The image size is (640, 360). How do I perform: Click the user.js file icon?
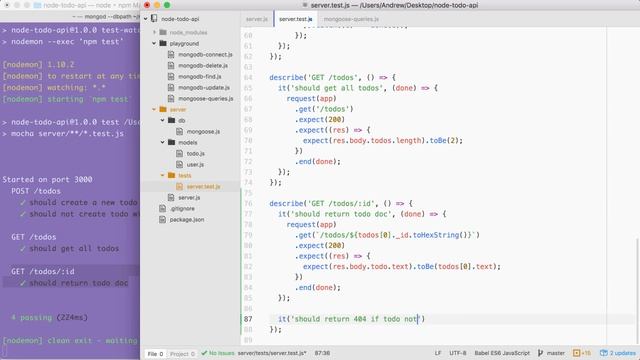point(180,164)
